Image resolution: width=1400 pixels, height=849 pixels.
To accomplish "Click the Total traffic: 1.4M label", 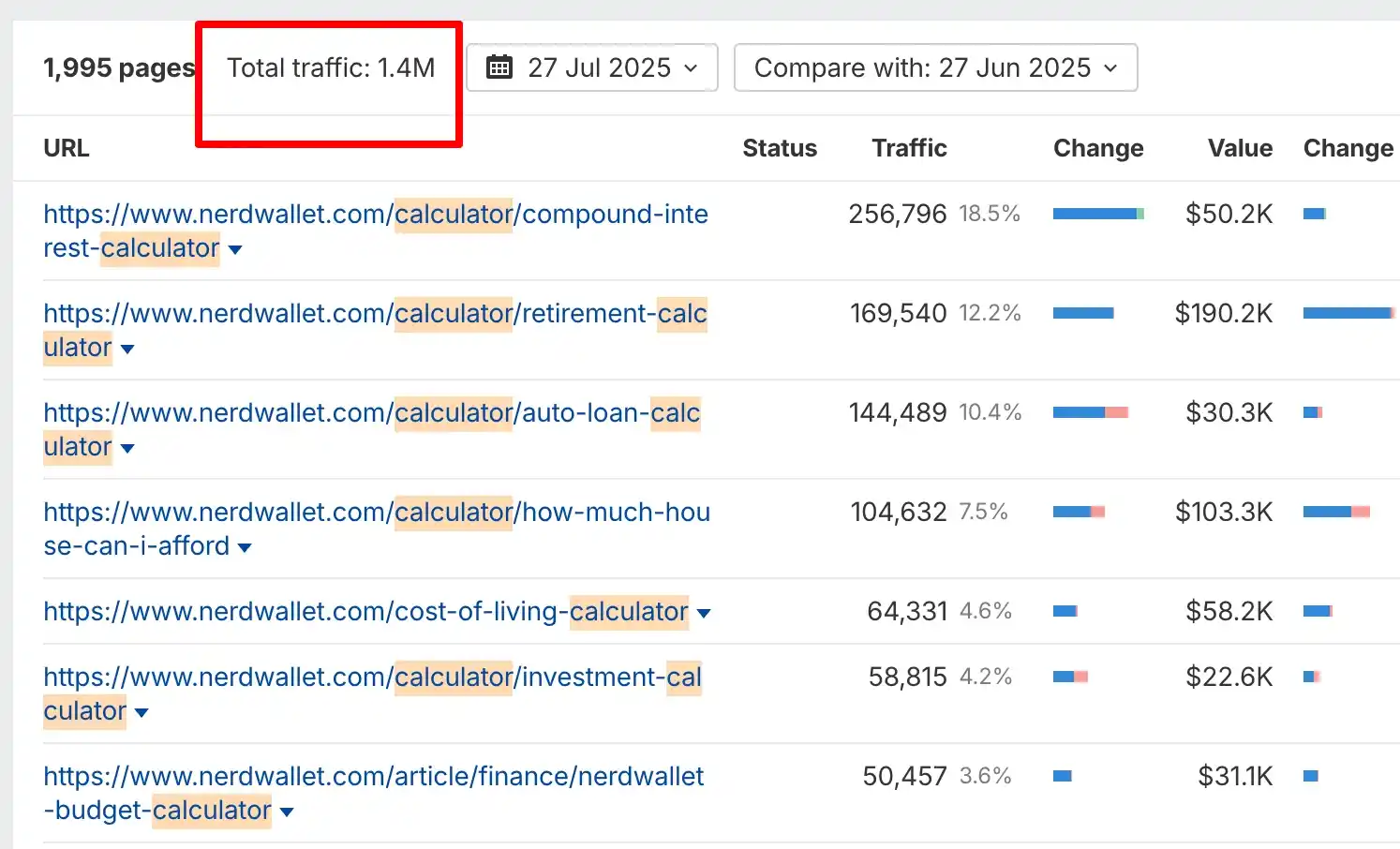I will [331, 67].
